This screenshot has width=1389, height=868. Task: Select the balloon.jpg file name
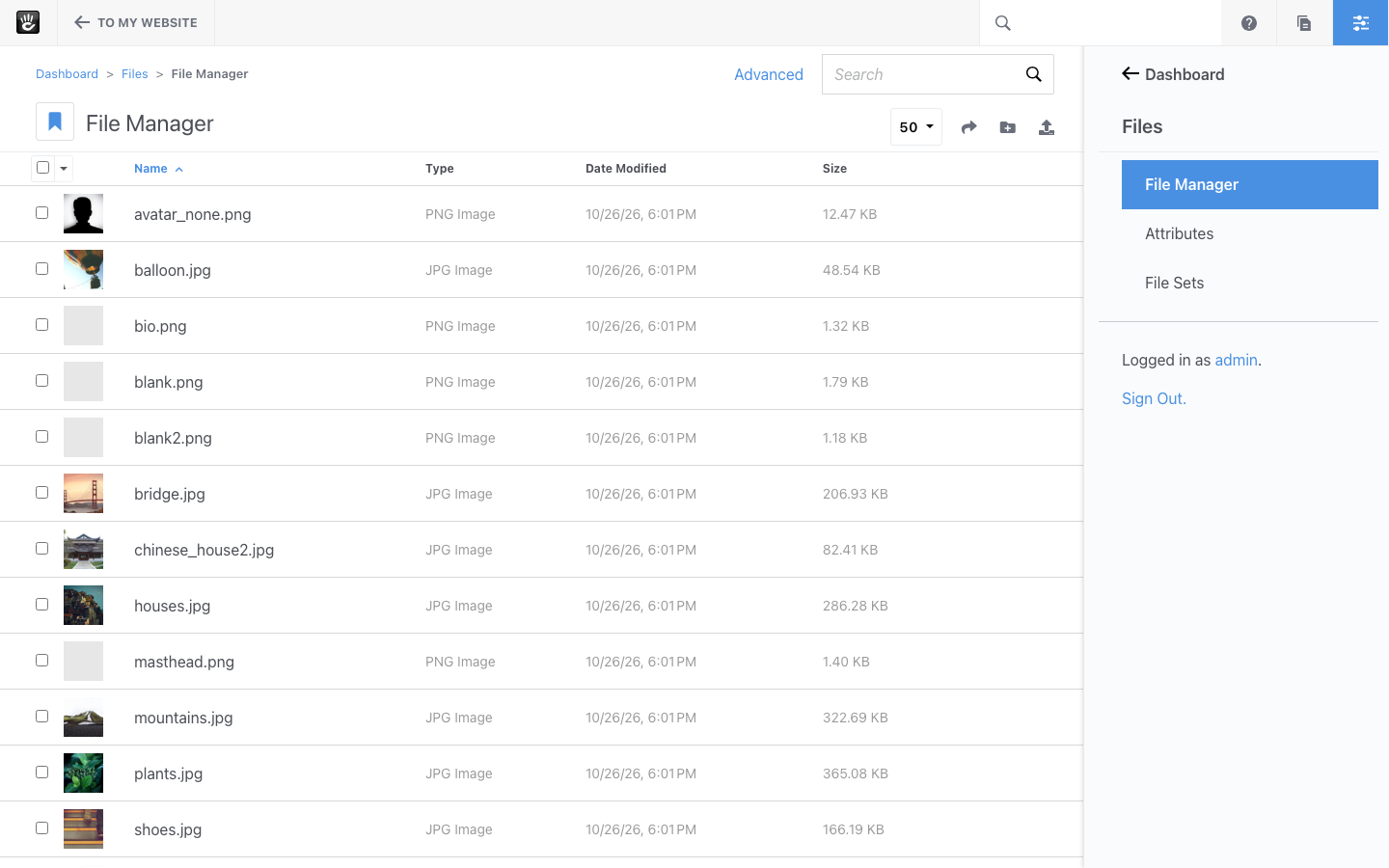point(173,270)
